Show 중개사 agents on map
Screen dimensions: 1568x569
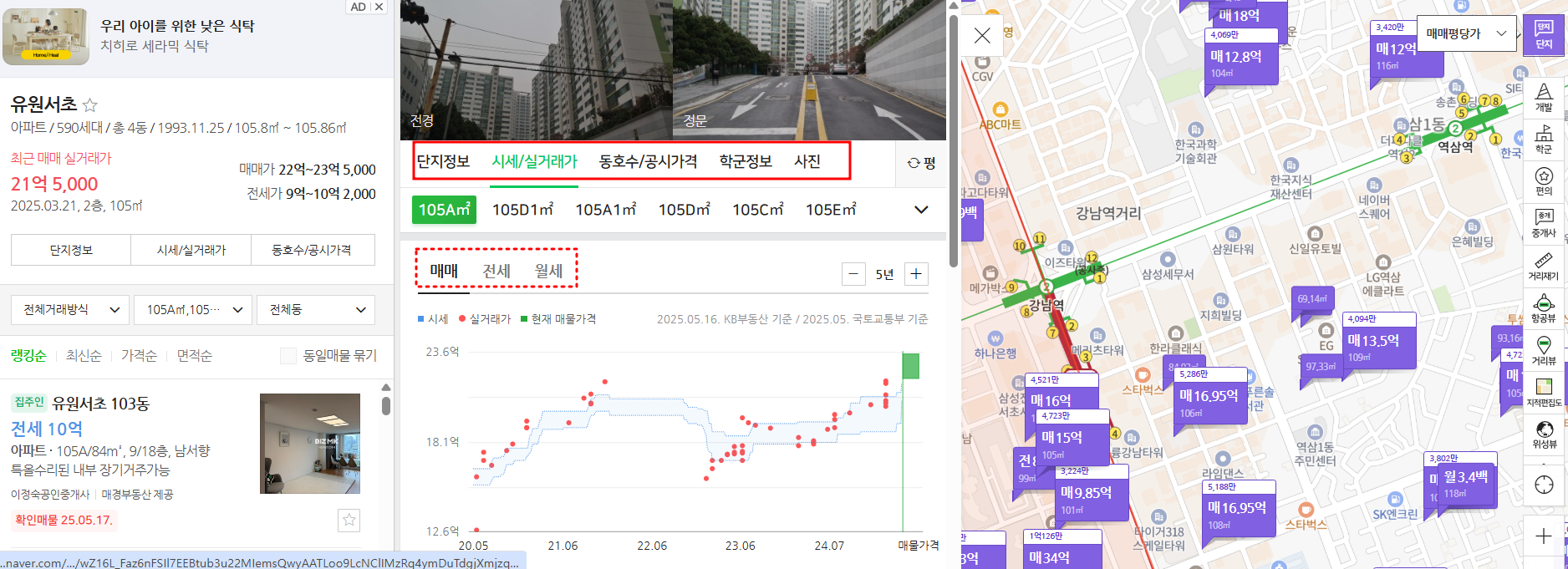[1544, 225]
